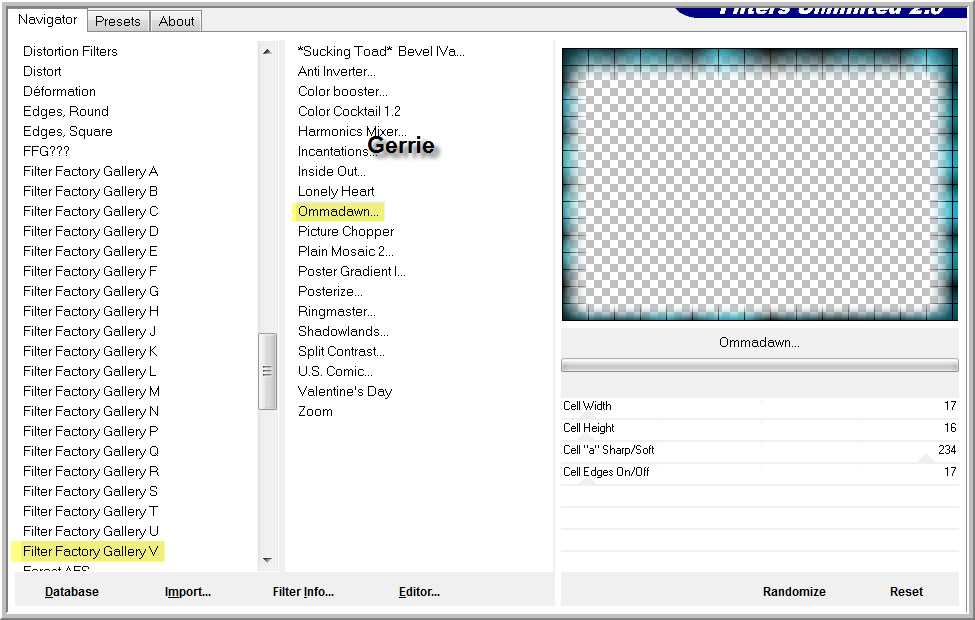Switch to the Presets tab
Image resolution: width=975 pixels, height=620 pixels.
point(120,21)
